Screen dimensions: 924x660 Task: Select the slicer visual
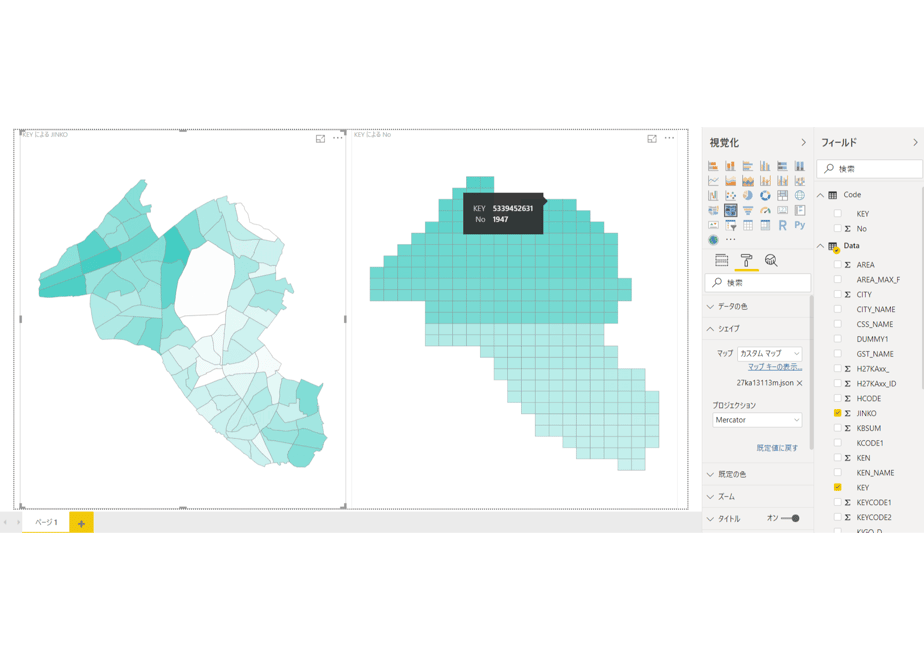730,225
